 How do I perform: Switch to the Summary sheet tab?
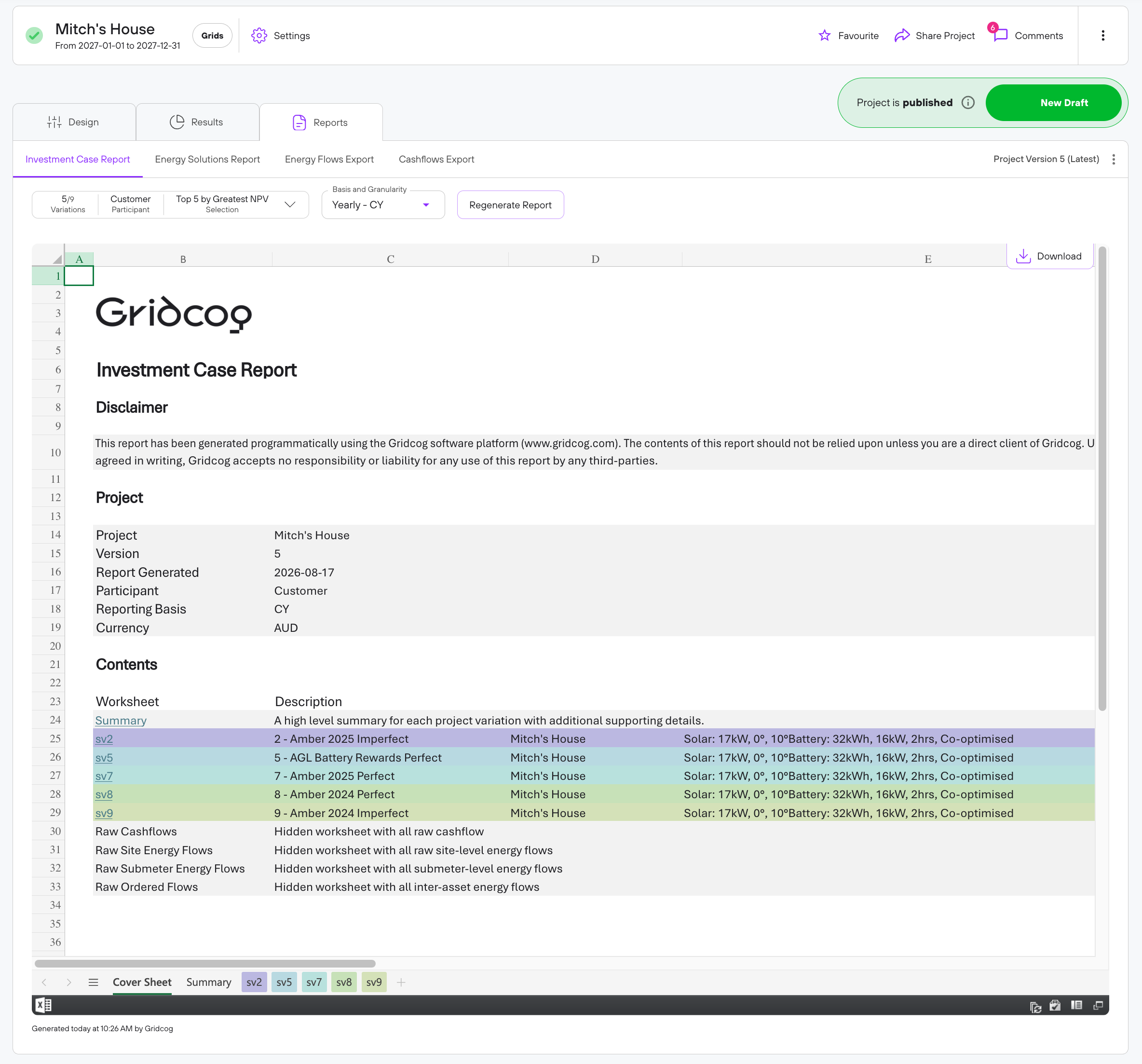(x=208, y=982)
